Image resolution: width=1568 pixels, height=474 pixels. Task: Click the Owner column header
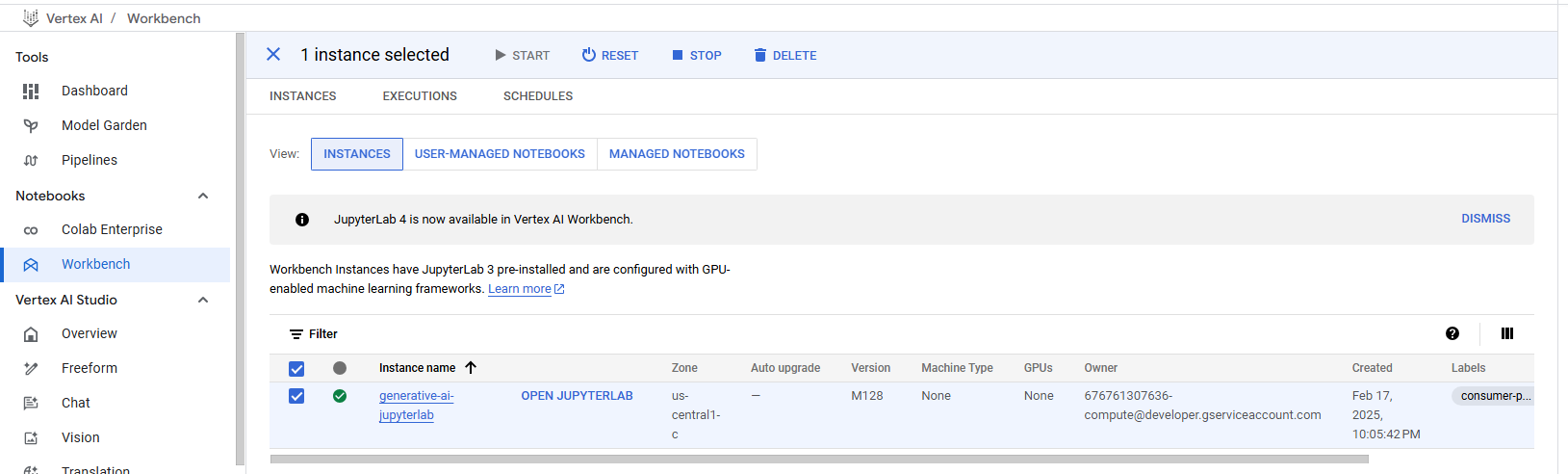pyautogui.click(x=1100, y=368)
